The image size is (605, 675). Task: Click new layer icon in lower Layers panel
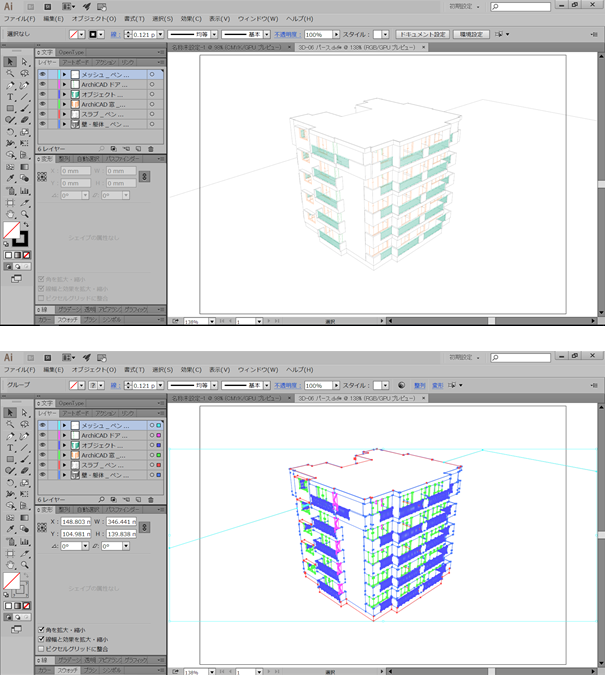click(138, 498)
